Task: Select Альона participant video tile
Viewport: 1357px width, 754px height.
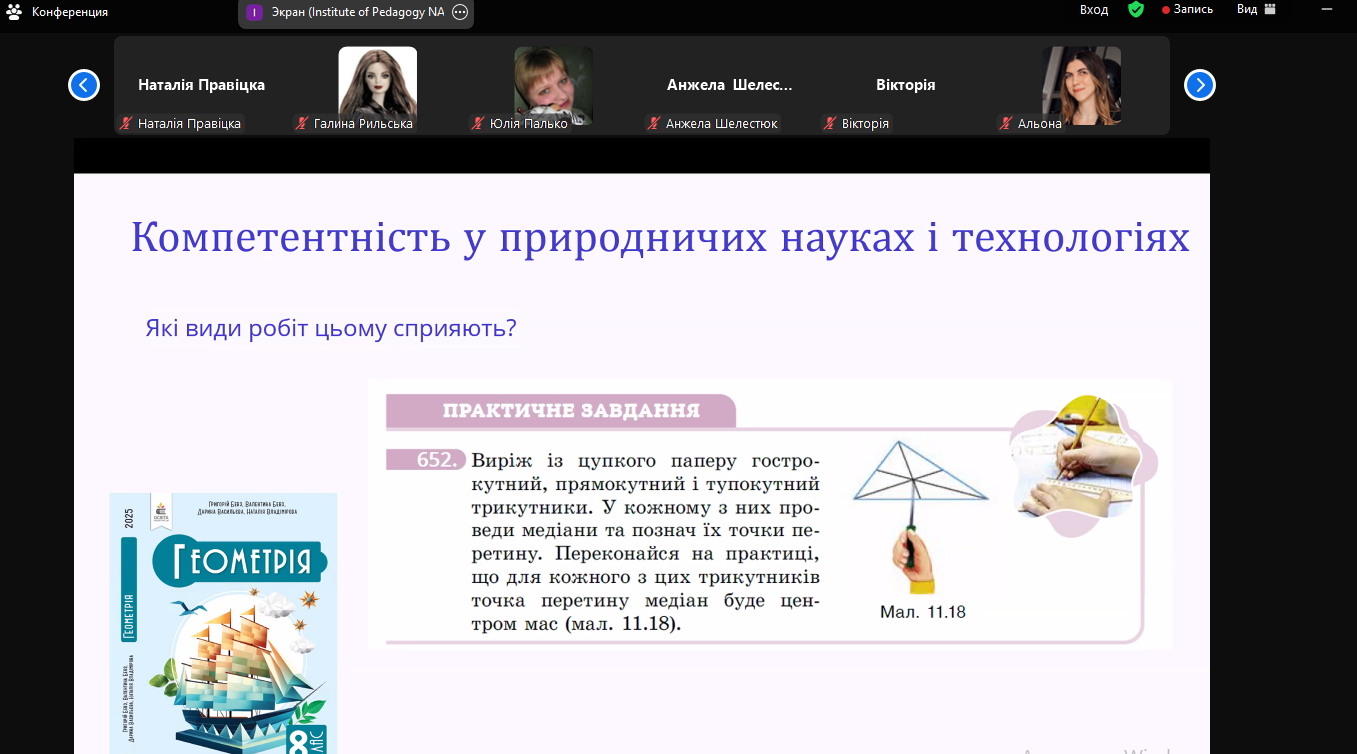Action: tap(1082, 86)
